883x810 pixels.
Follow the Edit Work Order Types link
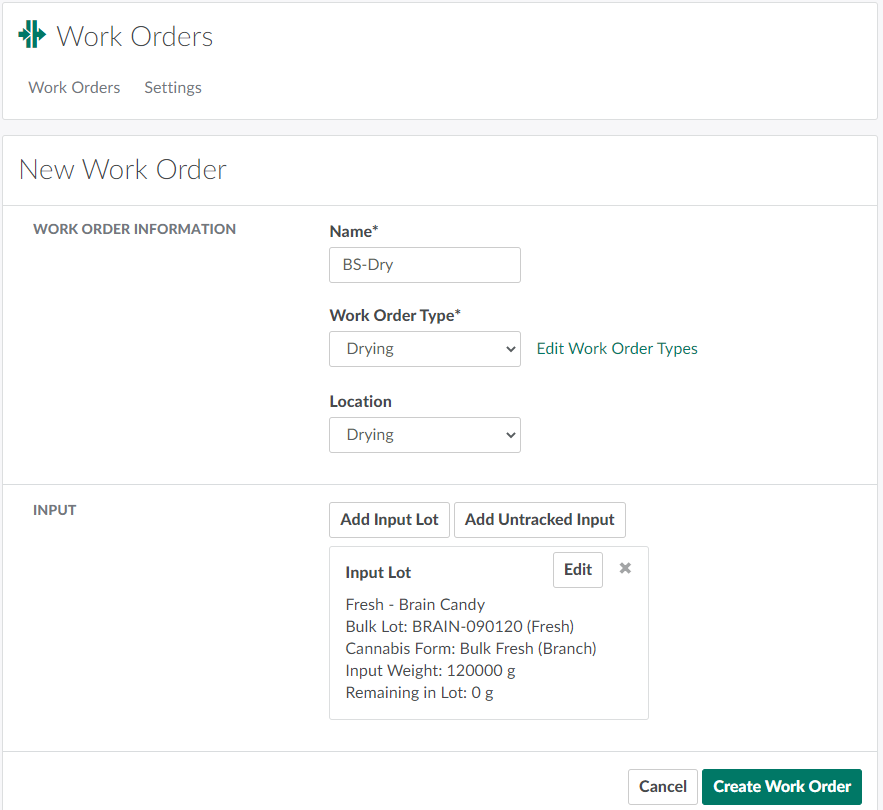click(617, 349)
